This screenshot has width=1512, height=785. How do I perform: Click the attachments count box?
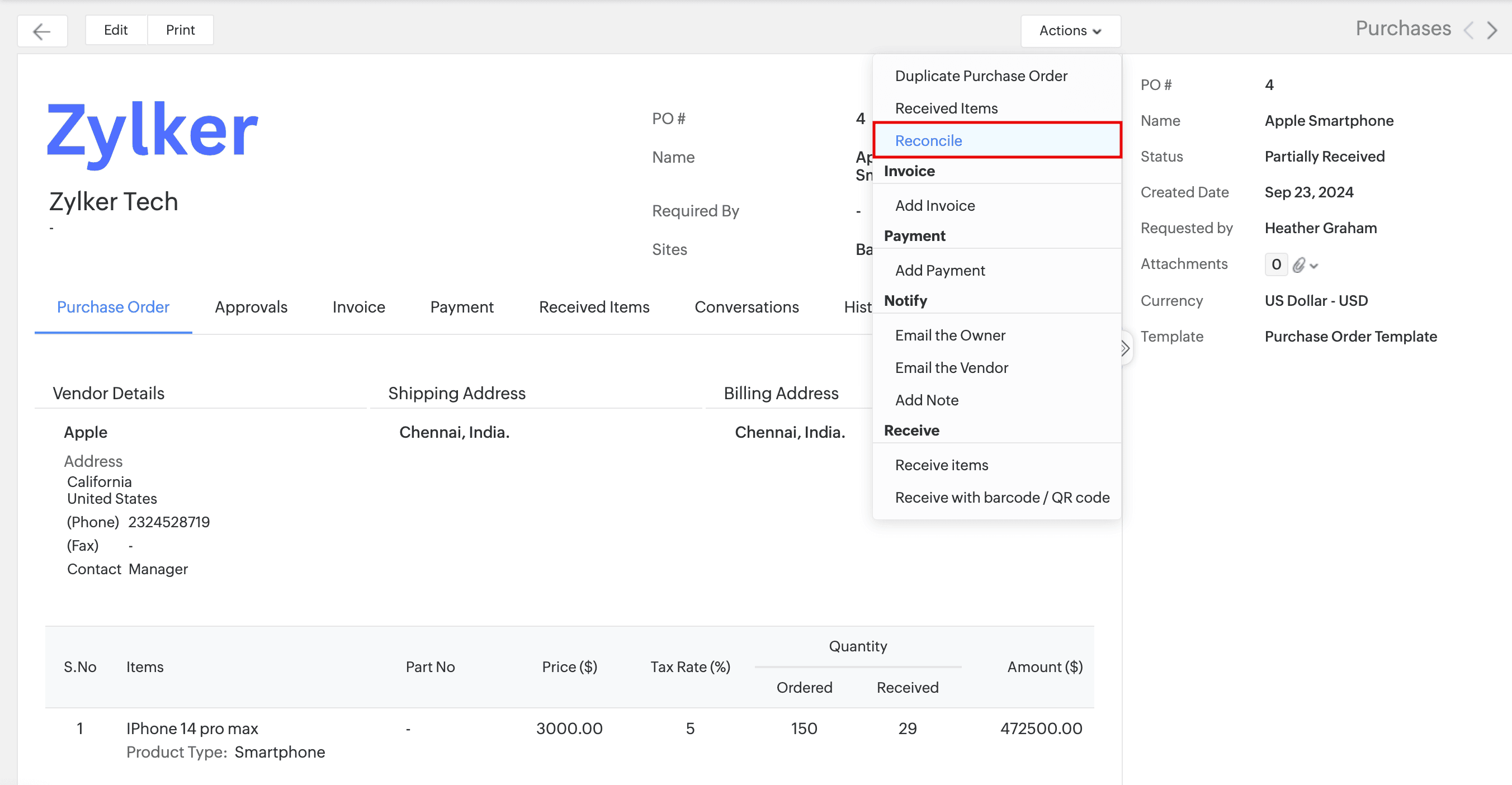pyautogui.click(x=1275, y=264)
